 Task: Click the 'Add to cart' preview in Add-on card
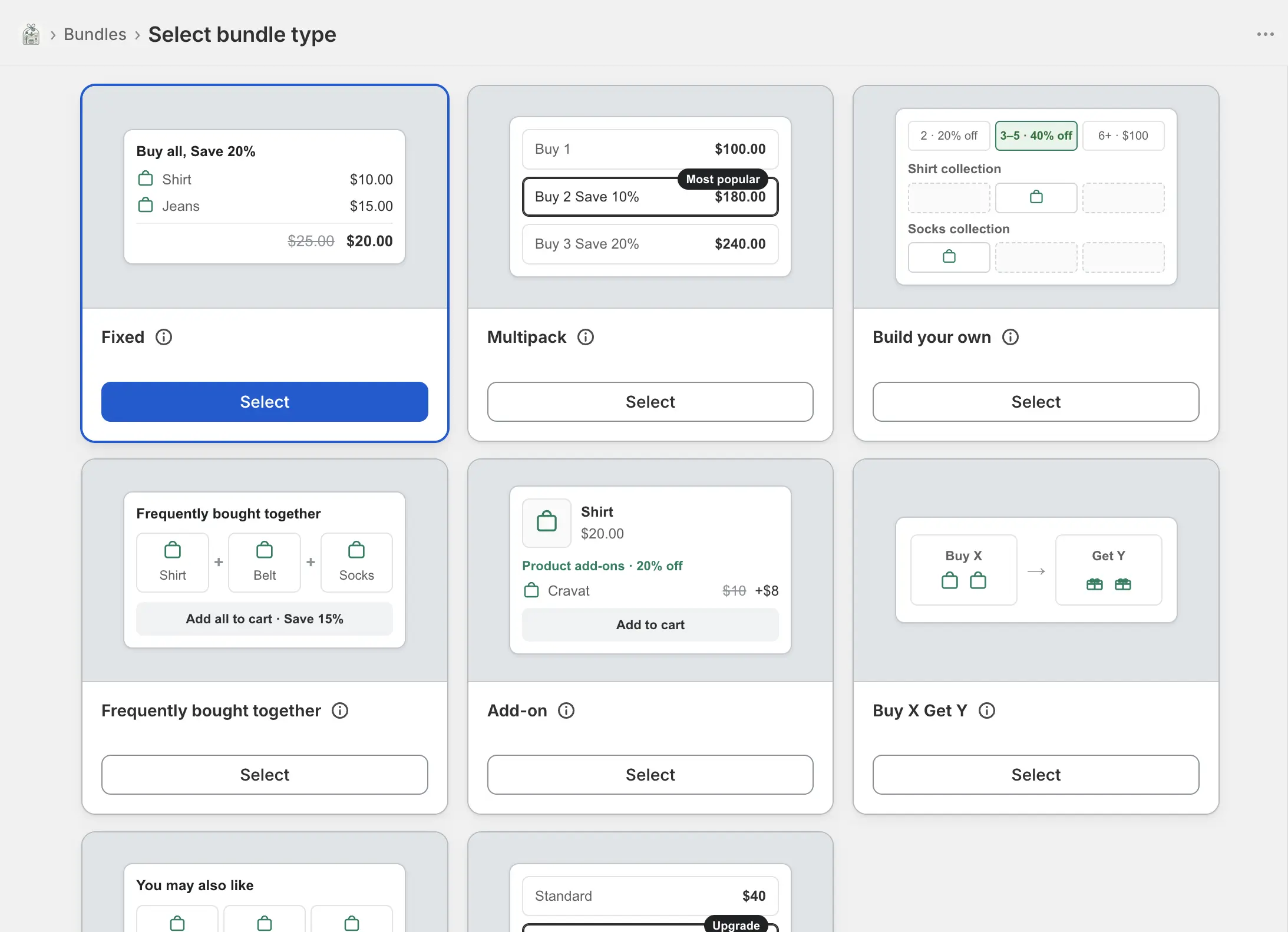(x=650, y=624)
